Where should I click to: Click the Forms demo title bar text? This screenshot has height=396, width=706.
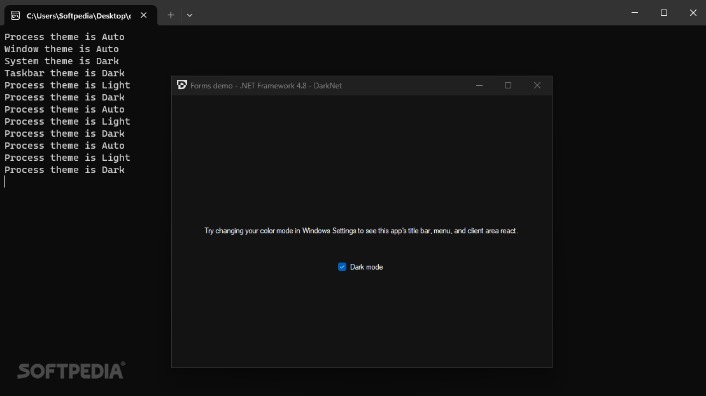click(266, 86)
